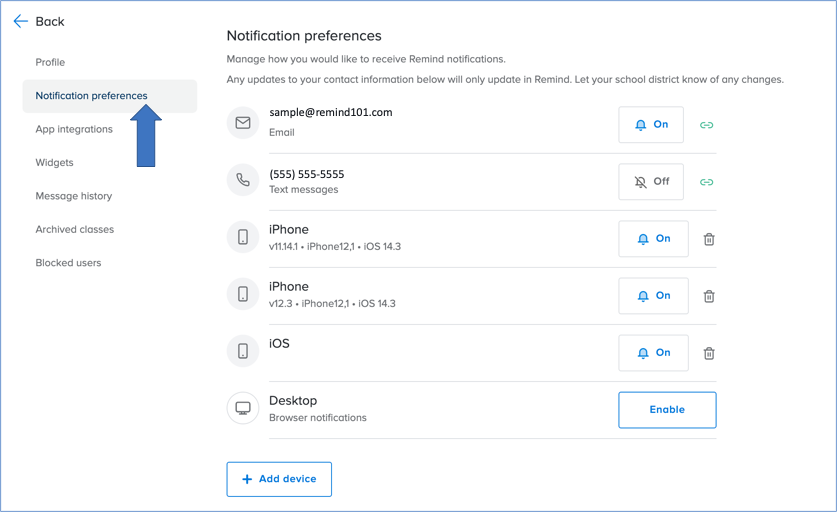The image size is (837, 512).
Task: Delete the iPhone v11.14.1 device with trash icon
Action: click(709, 239)
